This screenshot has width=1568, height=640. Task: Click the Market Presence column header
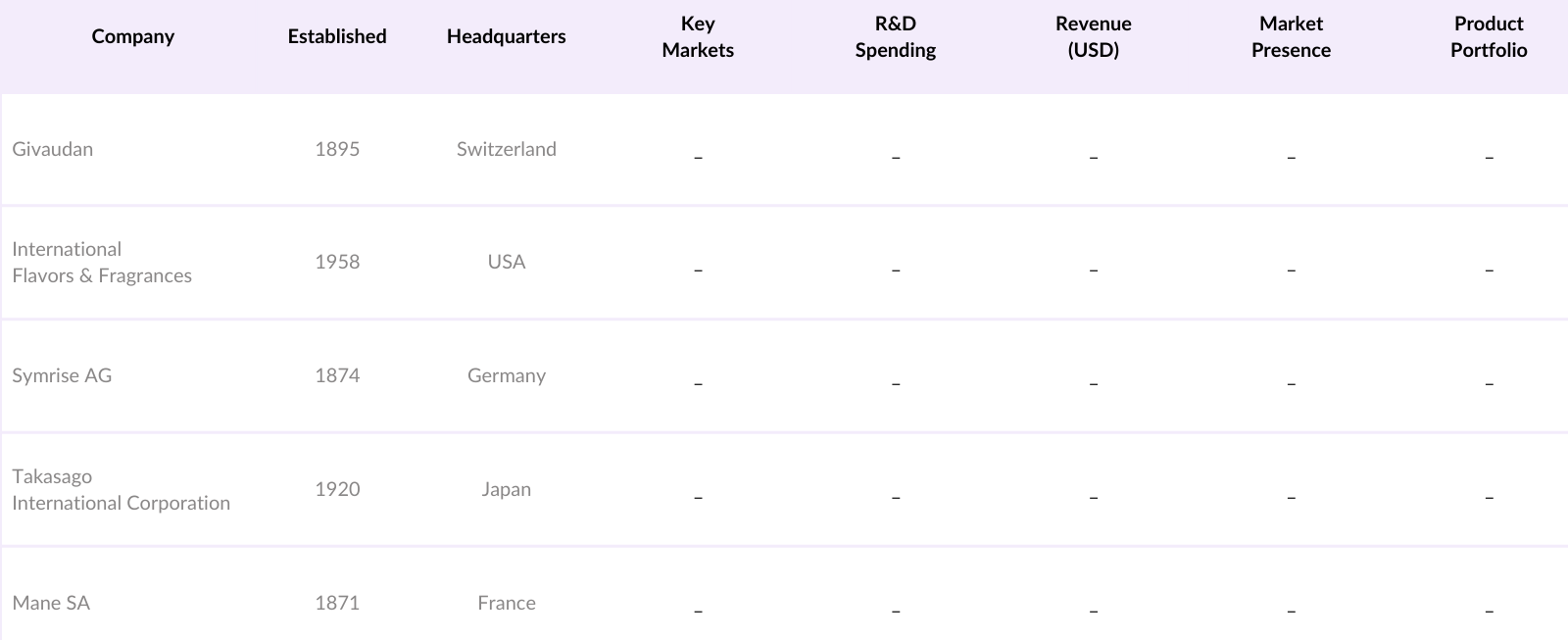coord(1291,37)
